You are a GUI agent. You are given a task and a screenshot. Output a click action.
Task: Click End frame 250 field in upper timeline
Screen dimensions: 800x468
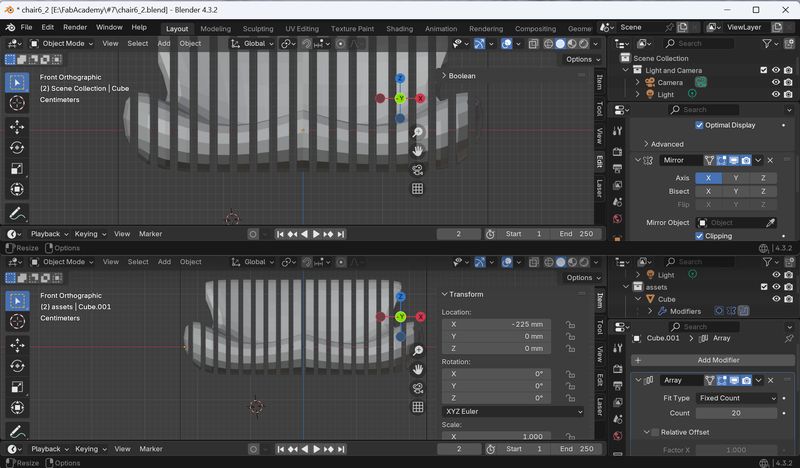click(577, 234)
